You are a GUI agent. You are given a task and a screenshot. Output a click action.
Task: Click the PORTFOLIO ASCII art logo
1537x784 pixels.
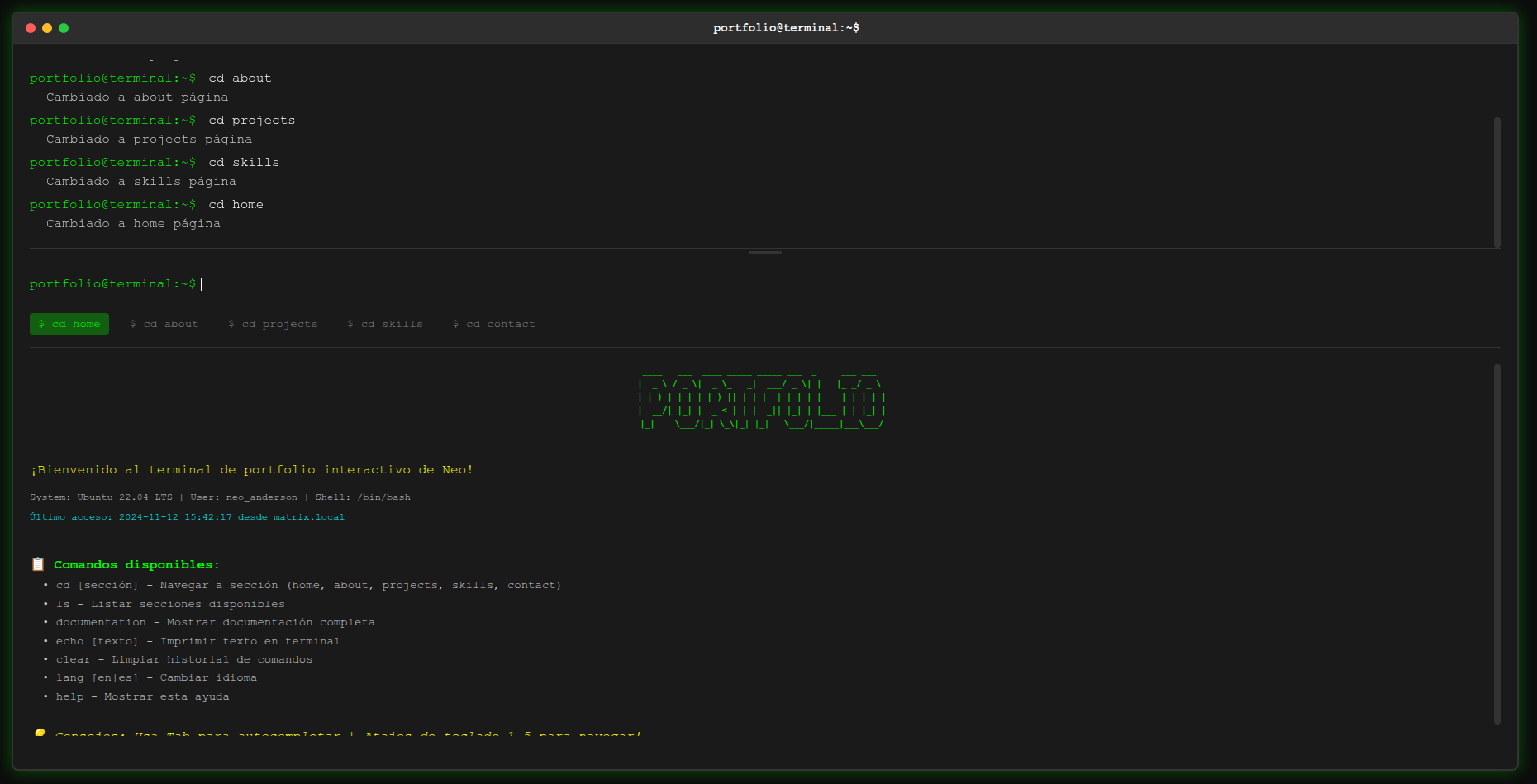click(x=762, y=401)
